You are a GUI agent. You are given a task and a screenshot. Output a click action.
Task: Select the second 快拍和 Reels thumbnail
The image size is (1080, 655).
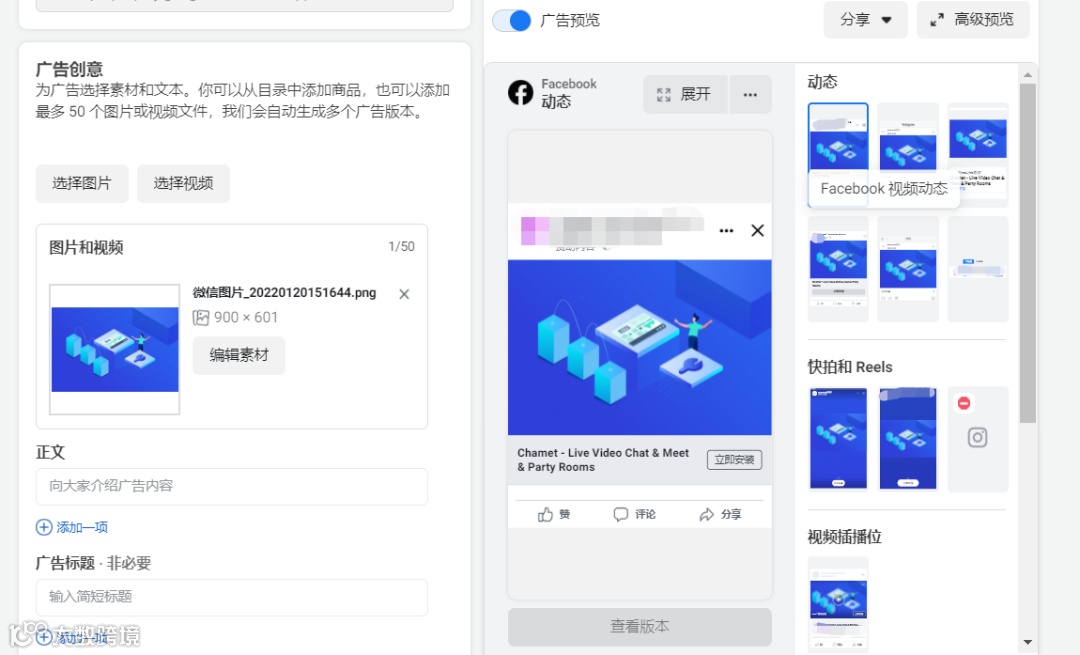908,439
